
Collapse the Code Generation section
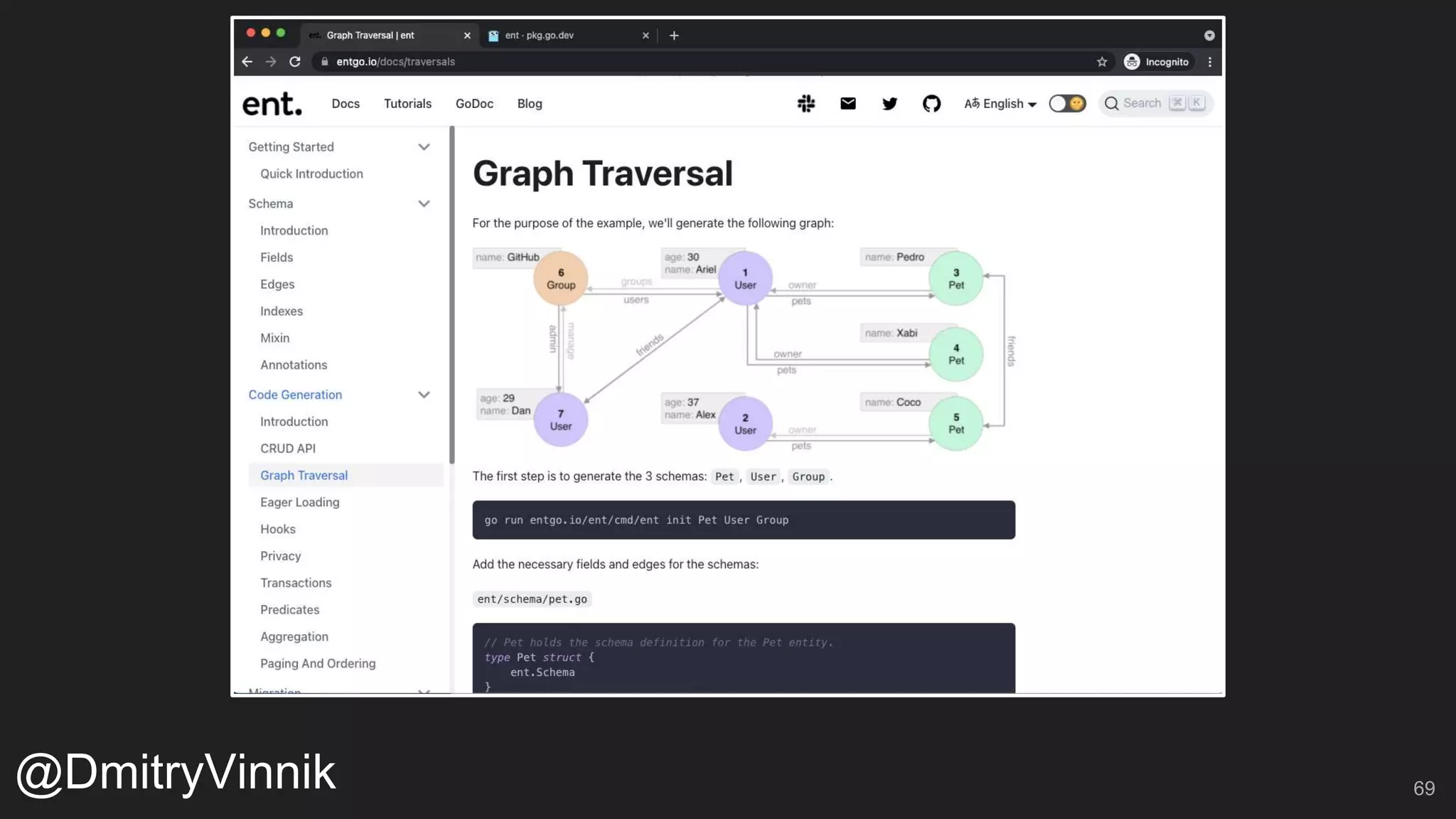pos(424,395)
